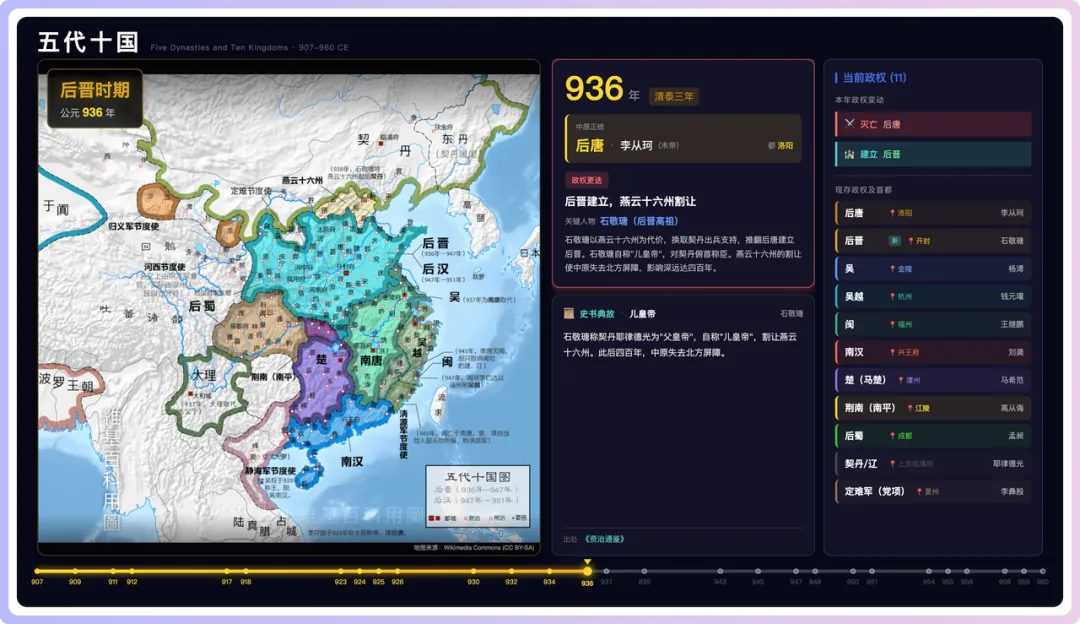The height and width of the screenshot is (624, 1080).
Task: Click the book icon next to 史书典故
Action: (569, 313)
